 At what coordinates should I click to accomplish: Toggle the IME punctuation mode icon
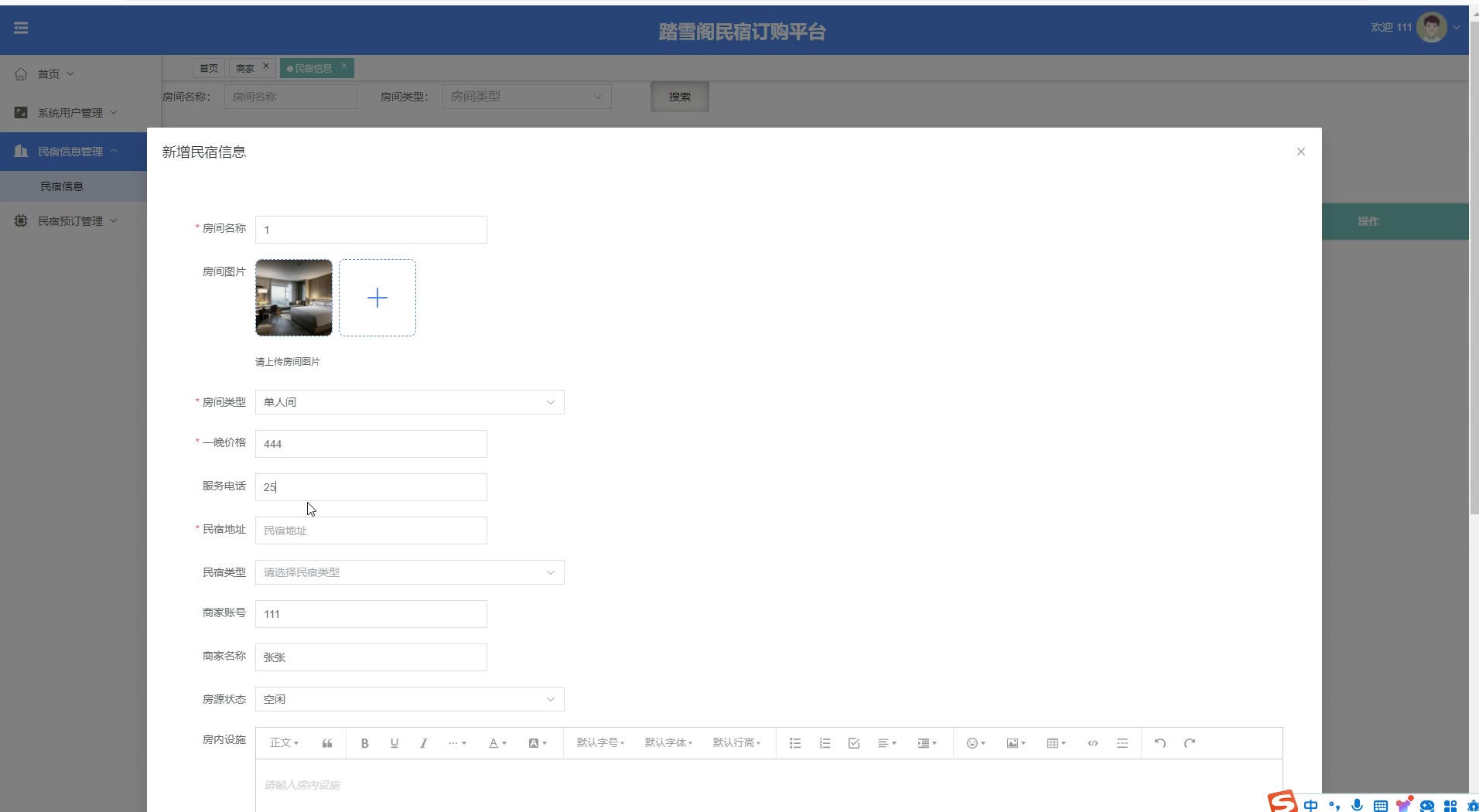1334,806
